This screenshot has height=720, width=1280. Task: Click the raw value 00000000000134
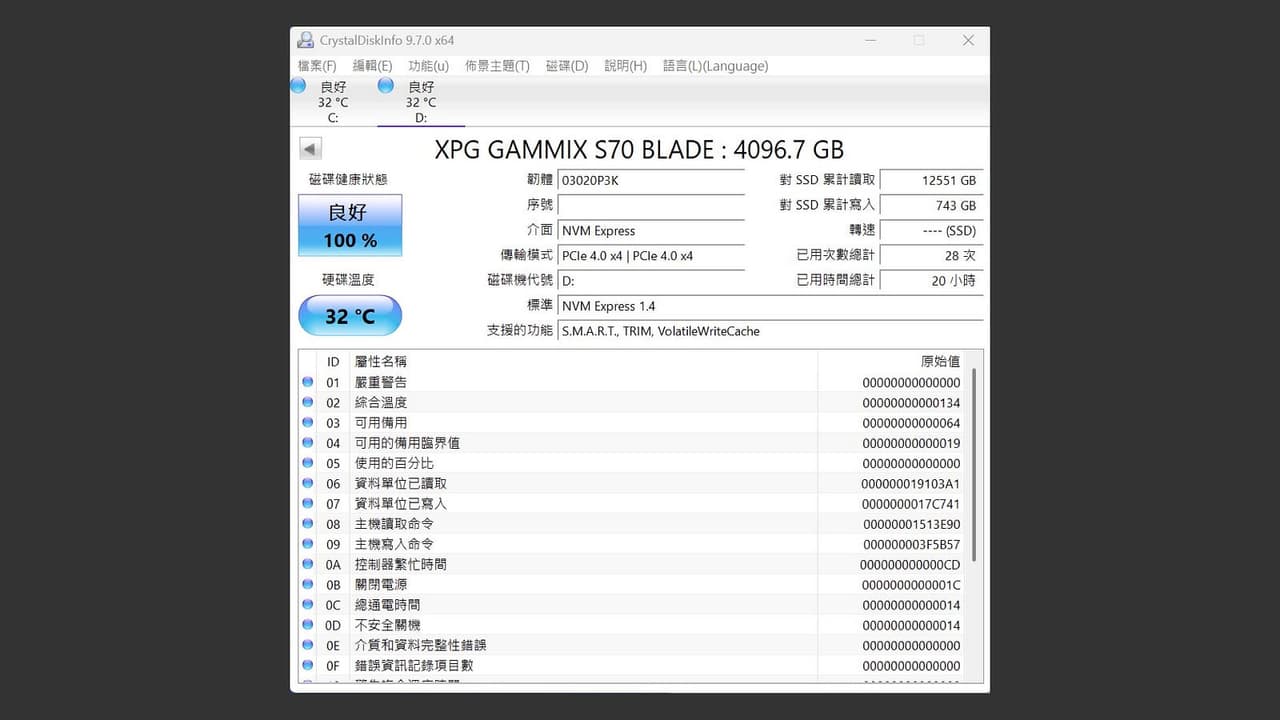click(x=911, y=403)
